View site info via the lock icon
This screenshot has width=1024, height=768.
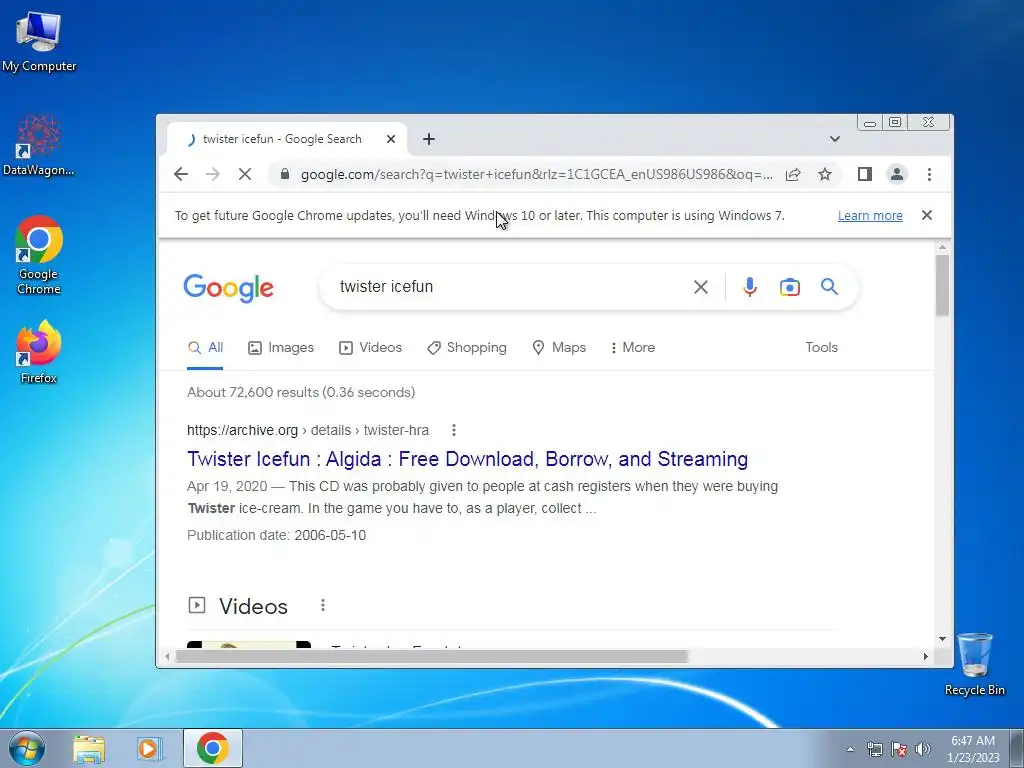pos(284,174)
